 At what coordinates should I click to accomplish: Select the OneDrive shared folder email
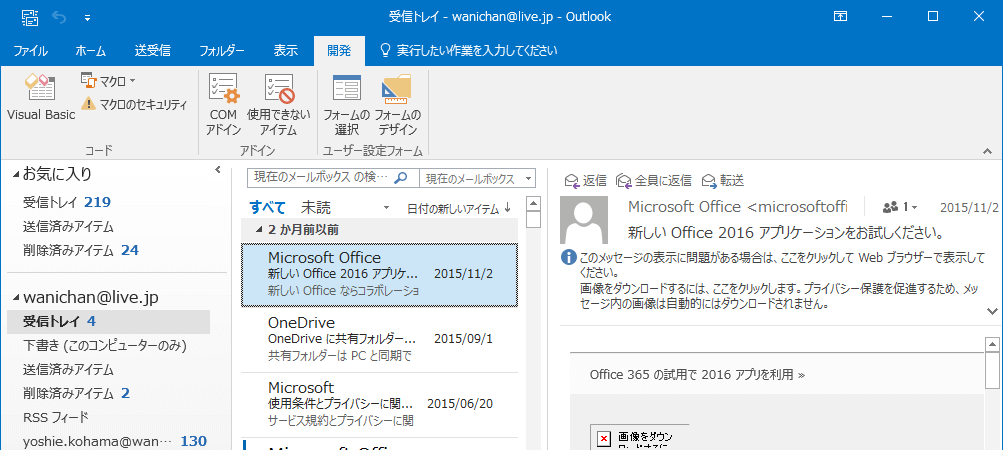(x=380, y=338)
